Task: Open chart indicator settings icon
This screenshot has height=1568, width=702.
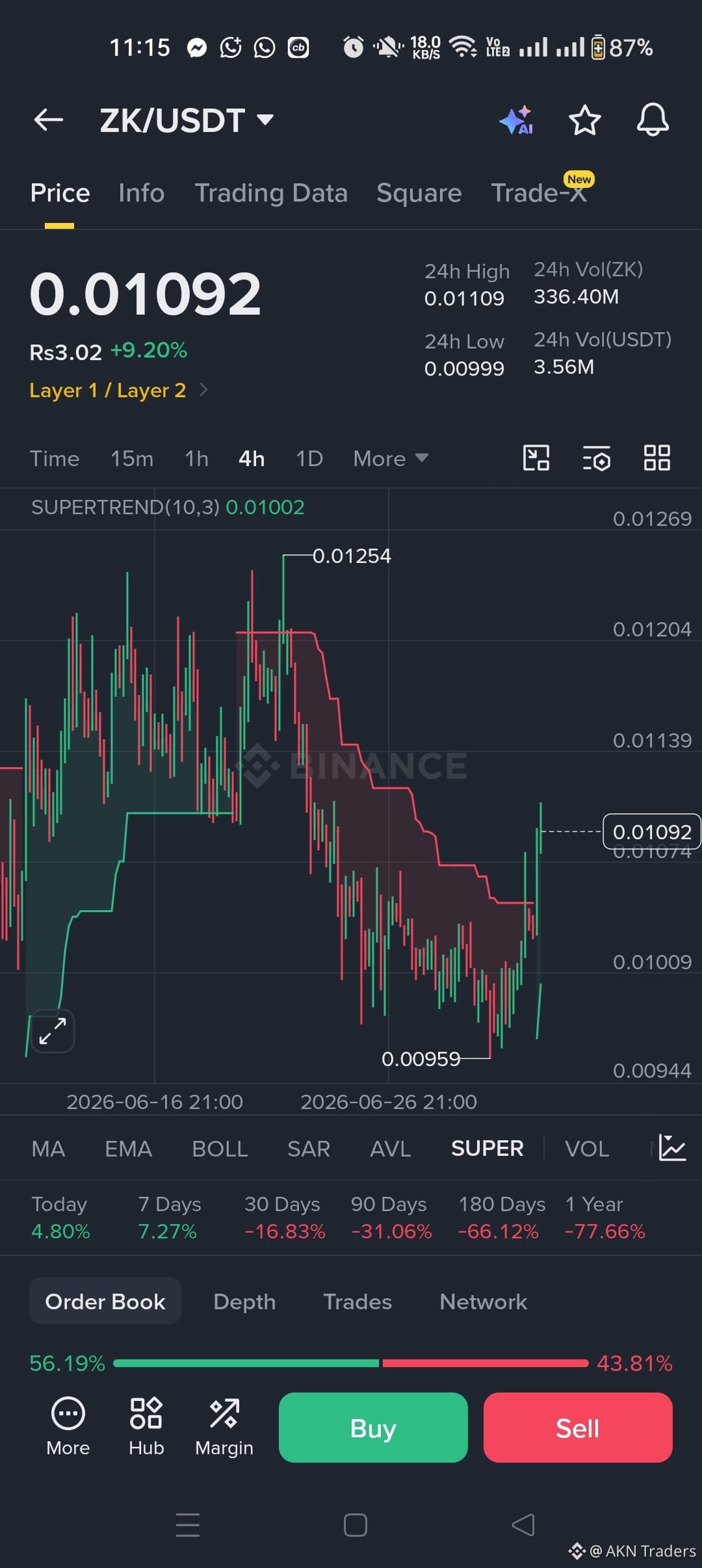Action: coord(596,458)
